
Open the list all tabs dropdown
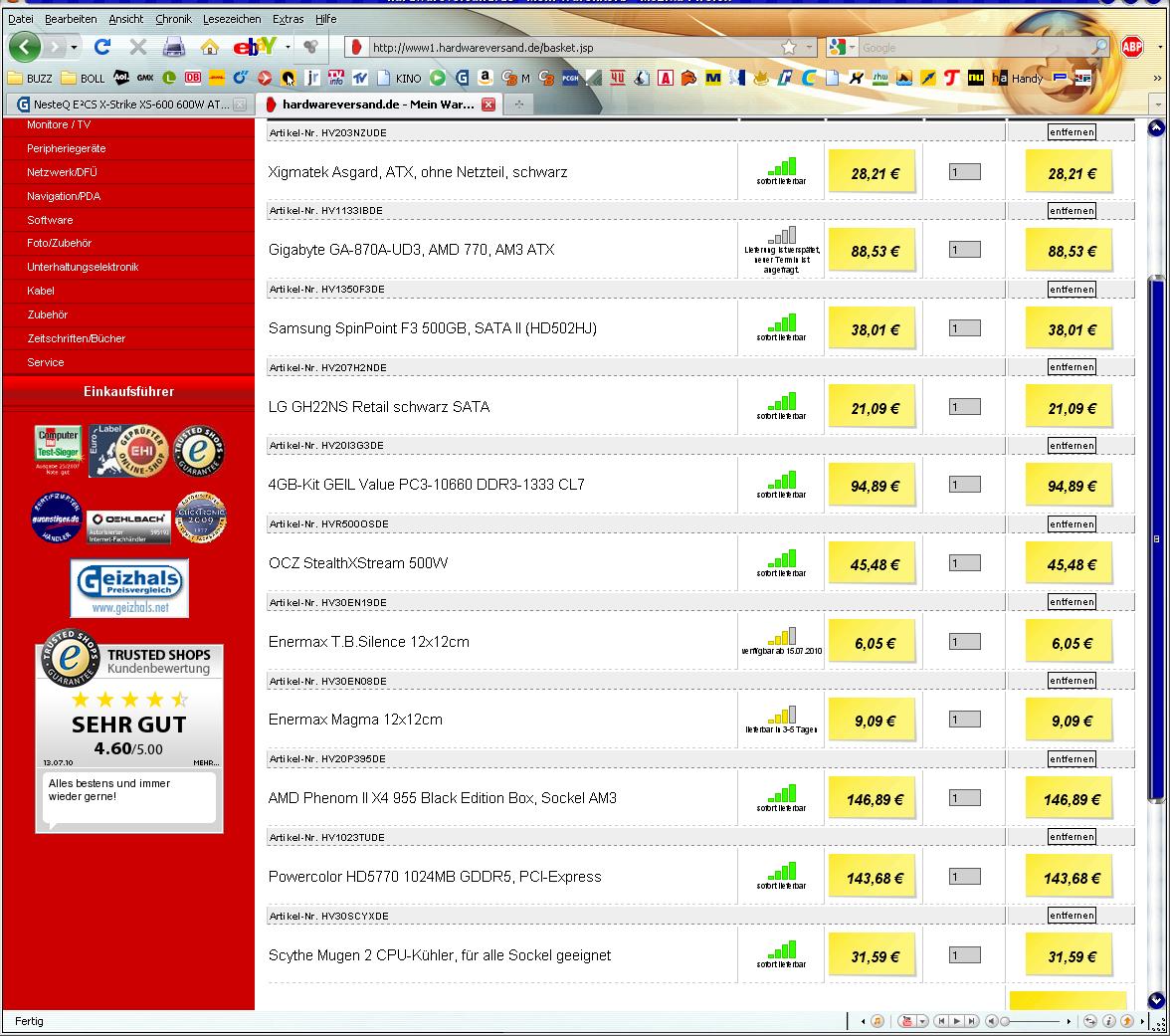click(x=1158, y=104)
